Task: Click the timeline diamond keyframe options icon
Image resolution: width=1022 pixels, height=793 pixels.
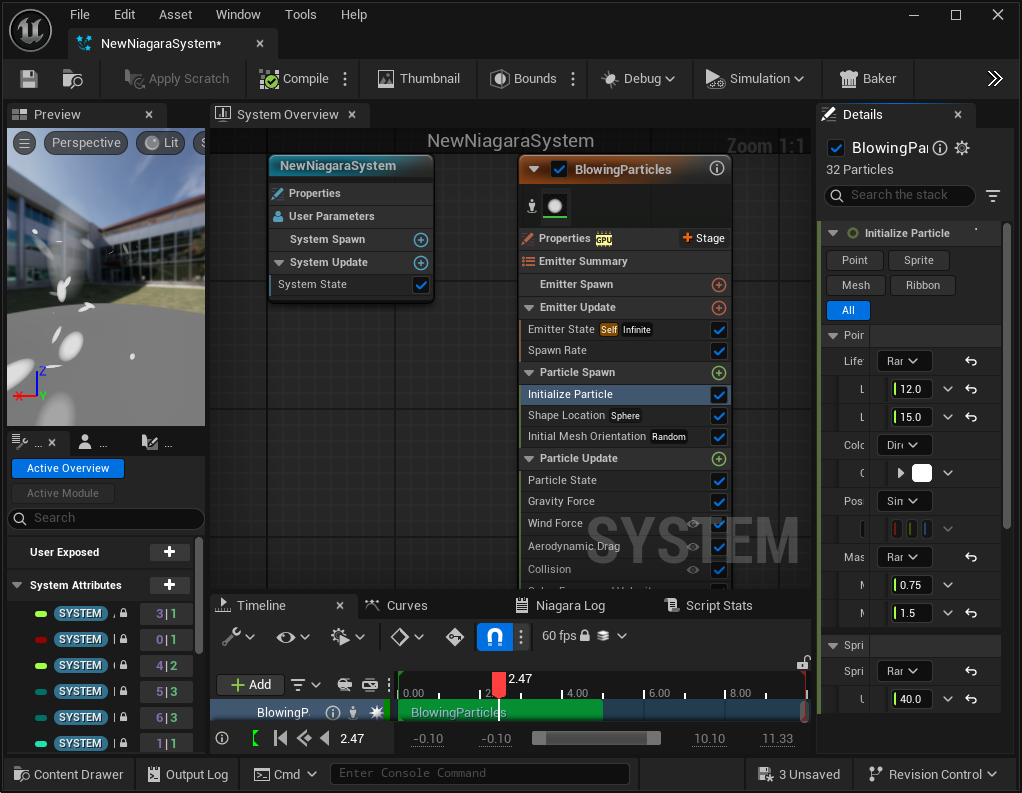Action: [x=407, y=637]
